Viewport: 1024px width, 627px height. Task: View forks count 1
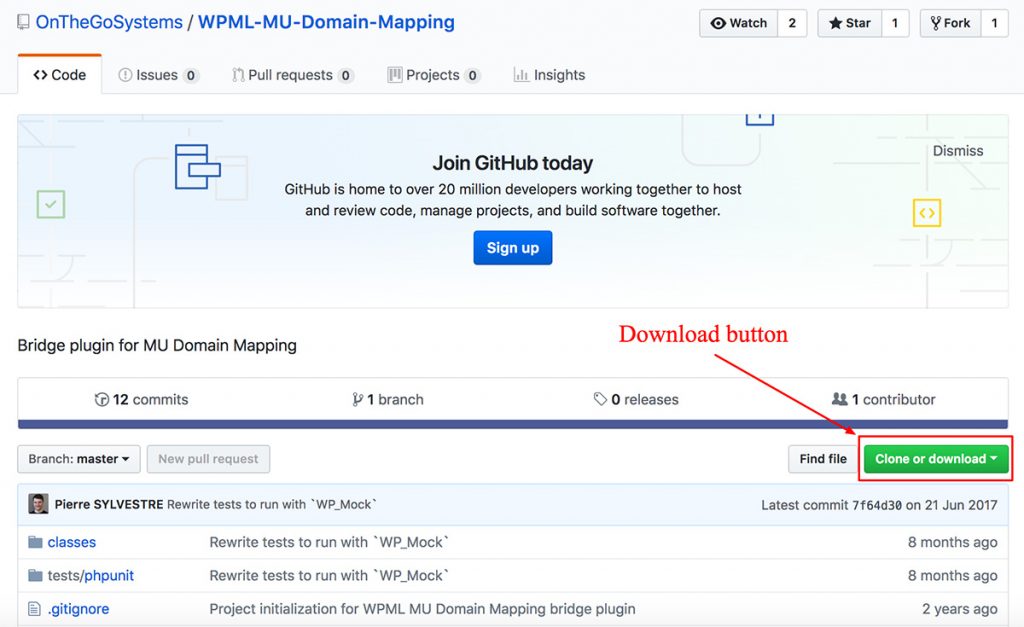[995, 23]
